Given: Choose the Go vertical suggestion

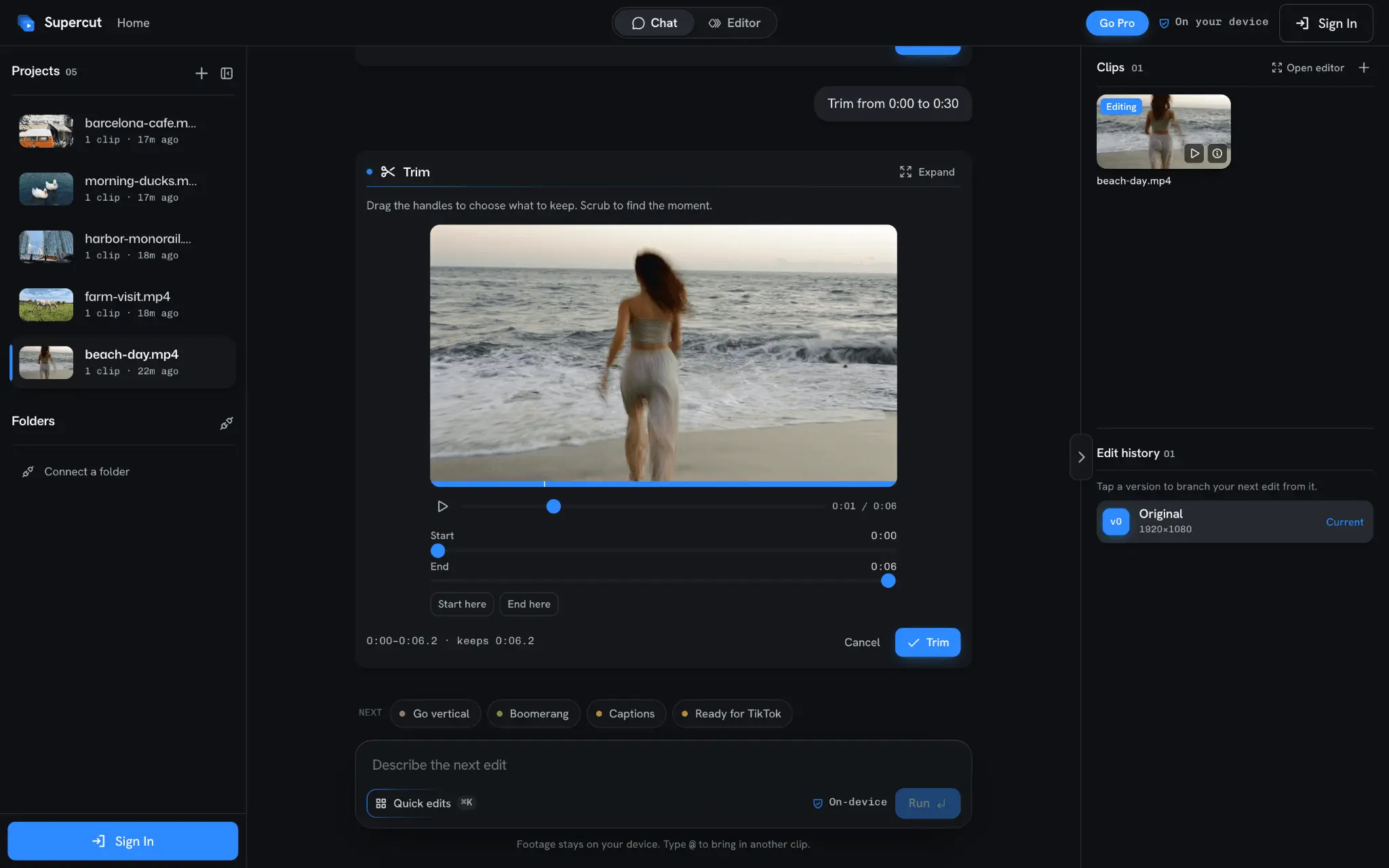Looking at the screenshot, I should click(x=435, y=713).
